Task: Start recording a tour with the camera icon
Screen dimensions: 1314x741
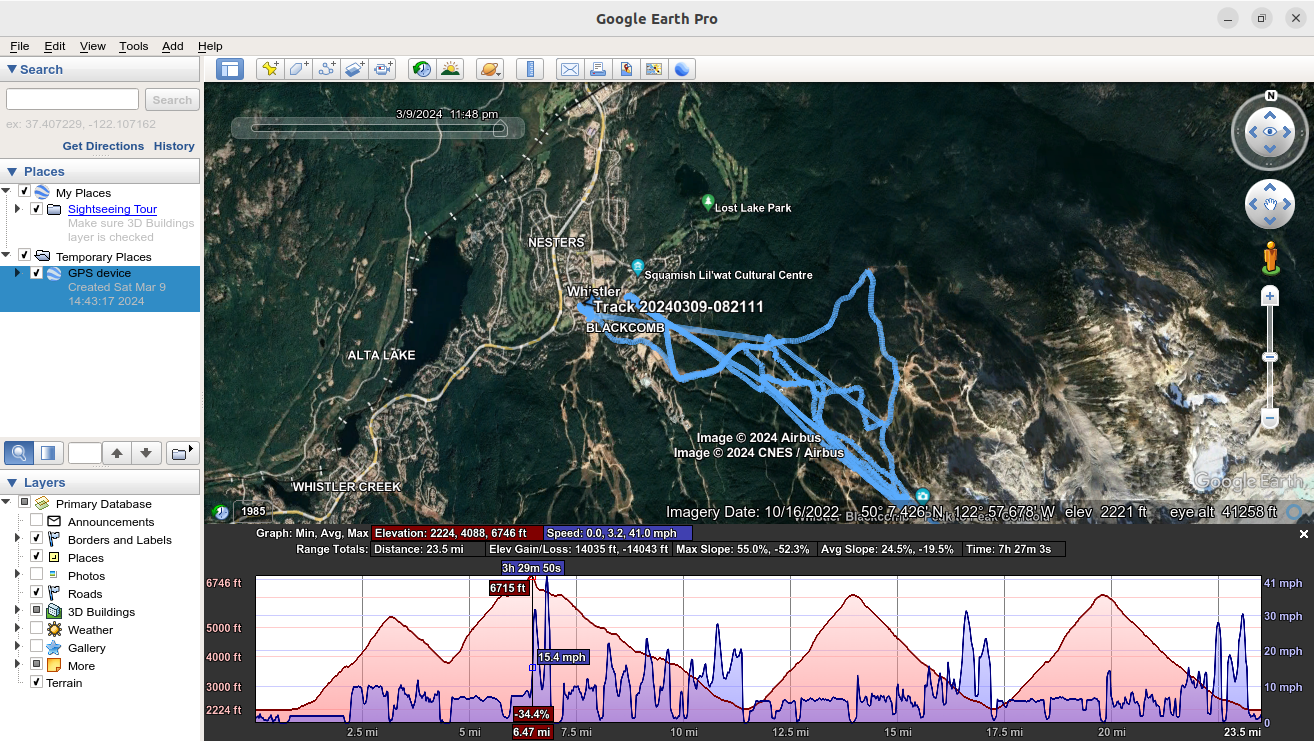Action: coord(383,69)
